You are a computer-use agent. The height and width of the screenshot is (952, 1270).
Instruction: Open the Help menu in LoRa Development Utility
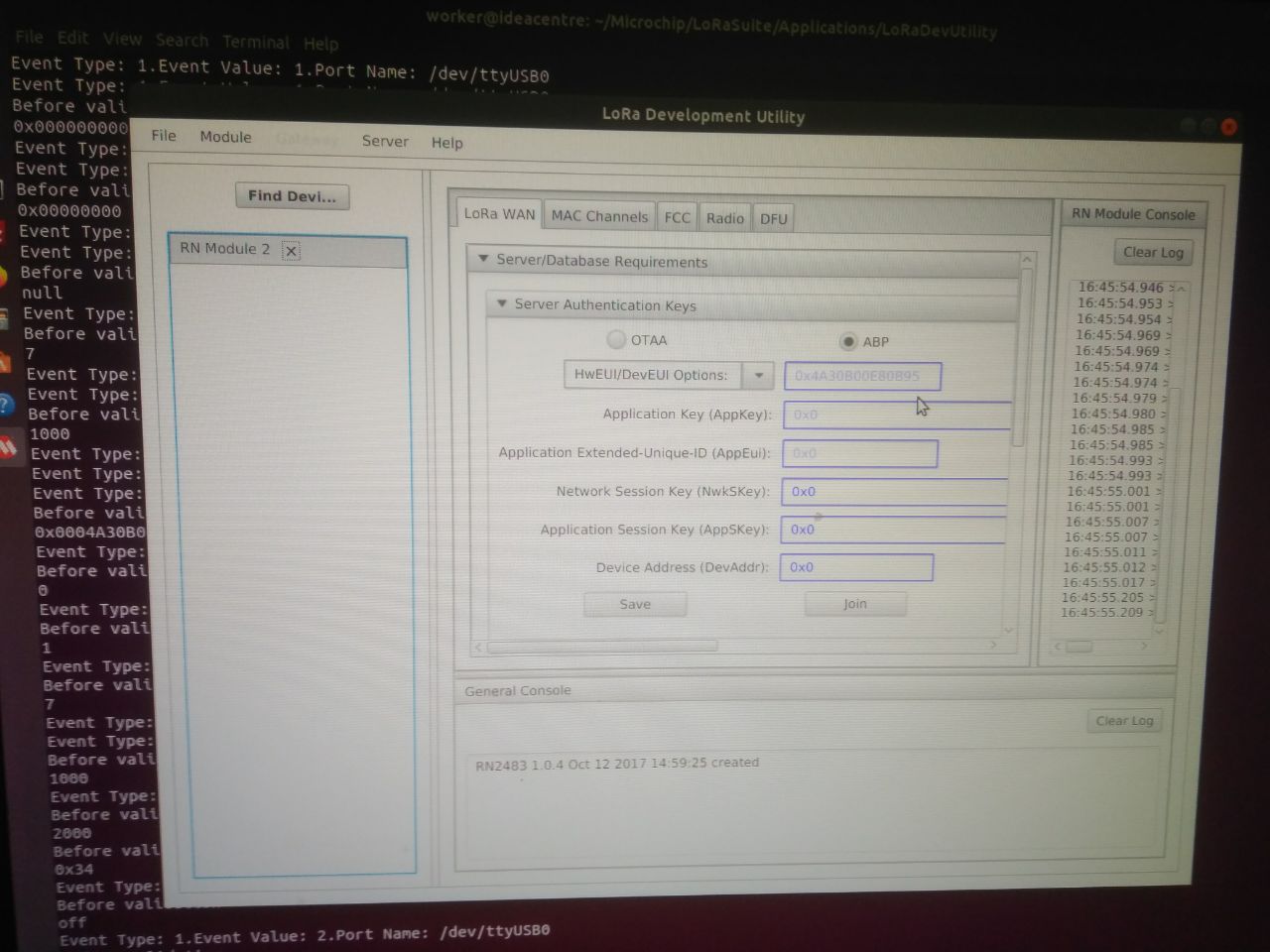[x=446, y=143]
